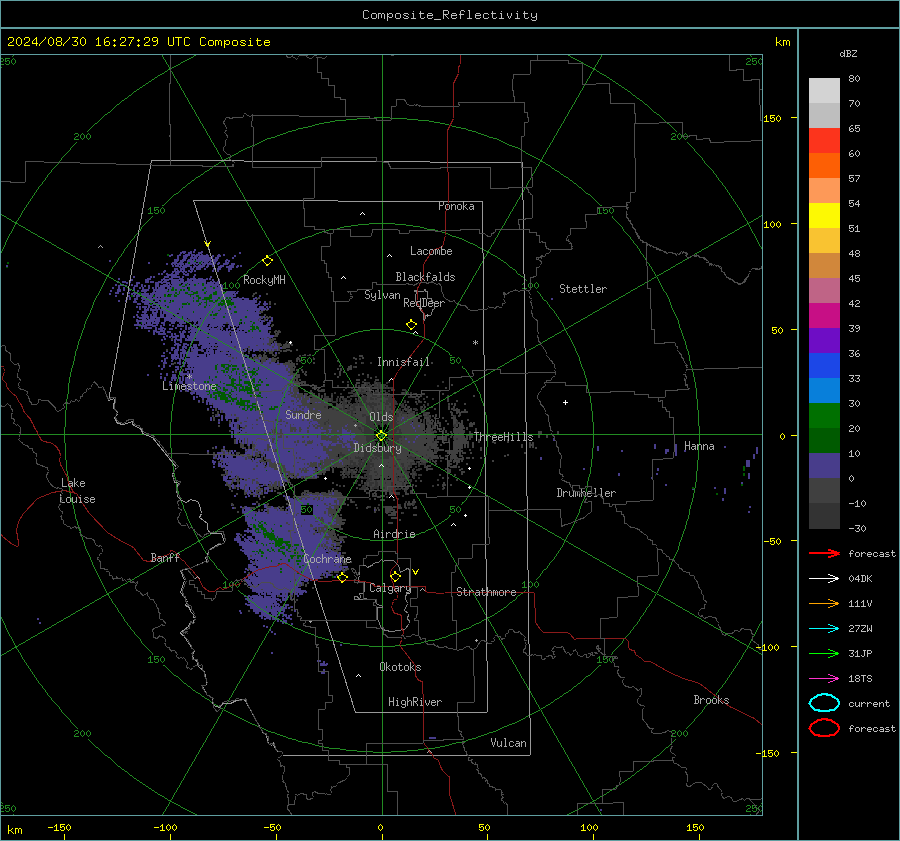900x841 pixels.
Task: Click the red forecast ellipse icon
Action: point(824,728)
